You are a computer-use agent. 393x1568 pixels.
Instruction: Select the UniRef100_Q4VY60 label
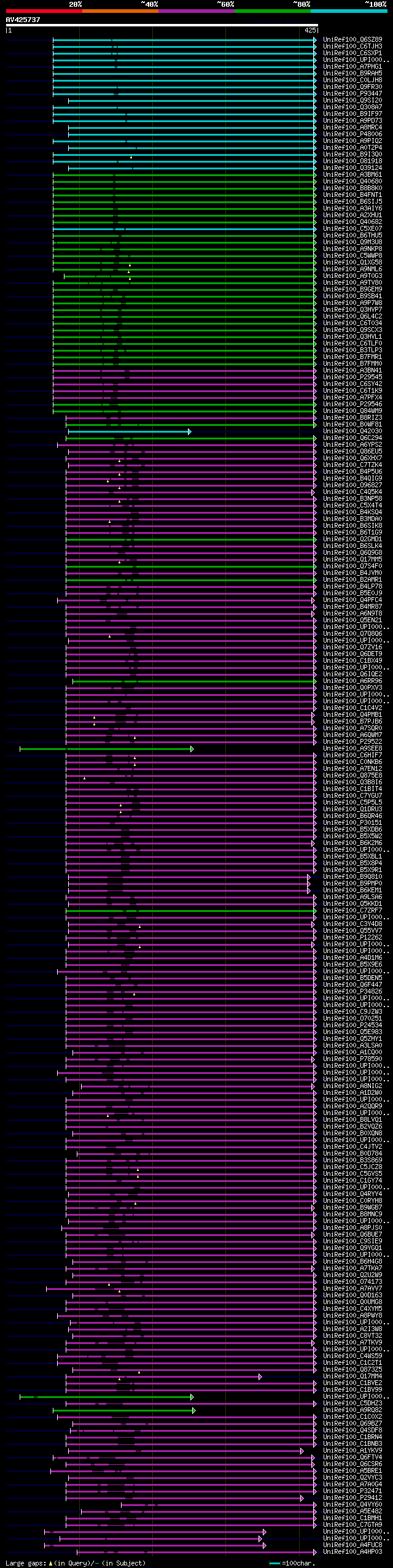click(x=352, y=1505)
